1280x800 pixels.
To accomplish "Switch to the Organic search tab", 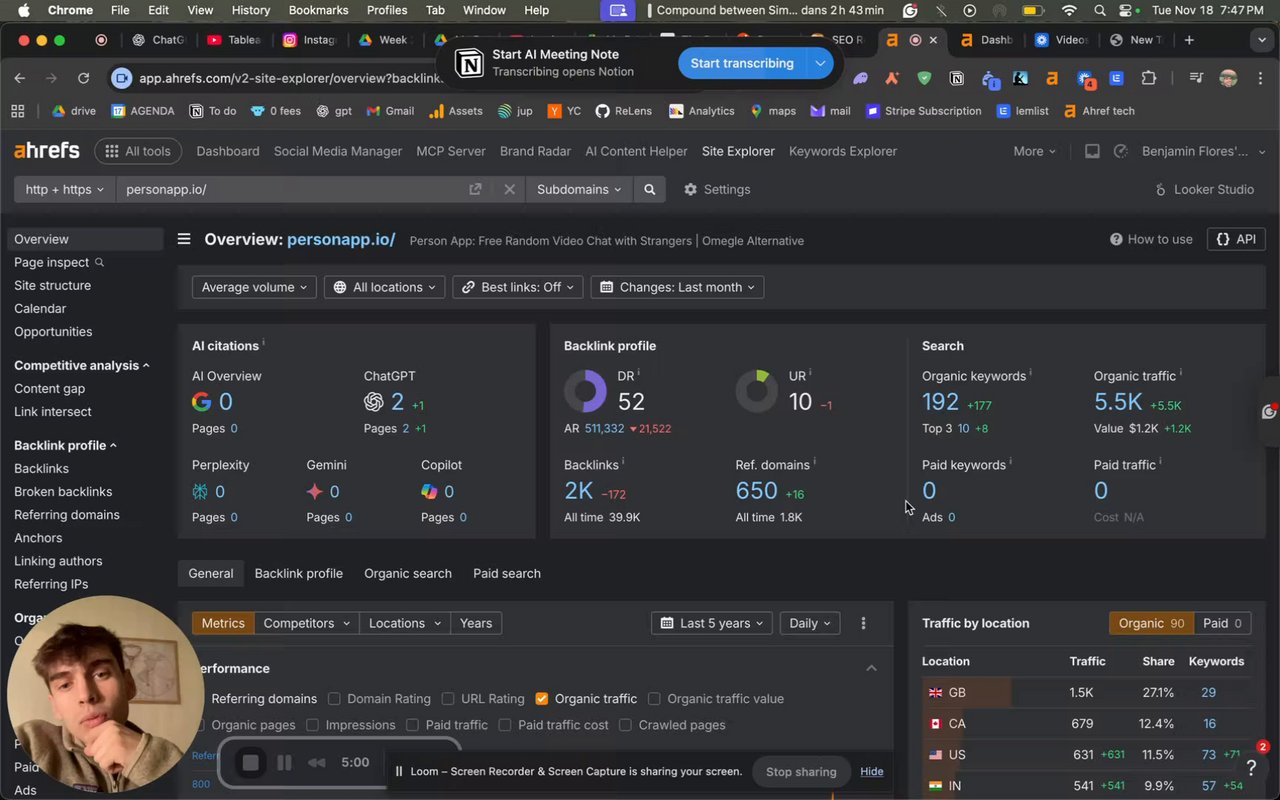I will pyautogui.click(x=408, y=573).
